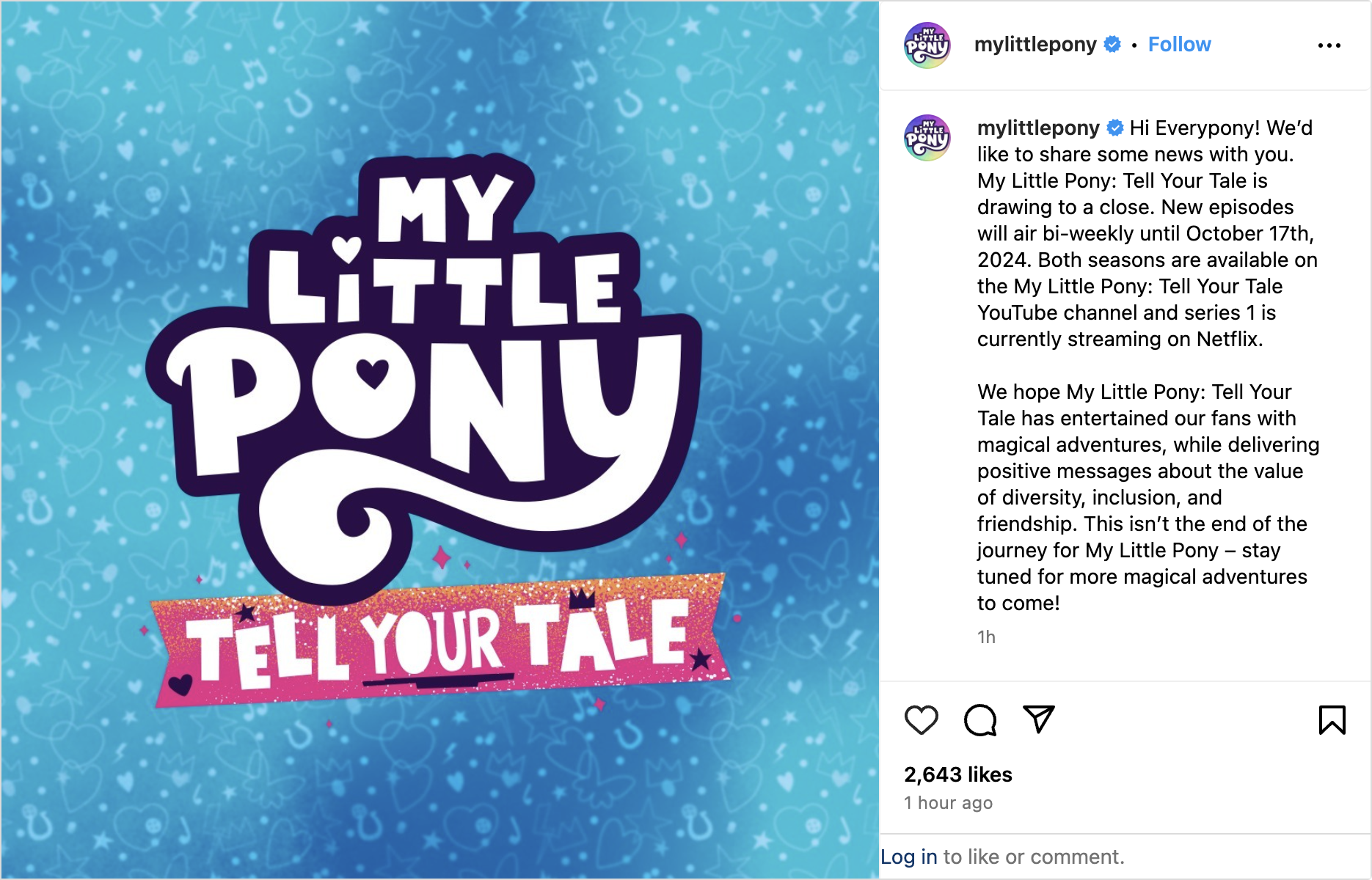Follow the mylittlepony account

(1179, 45)
